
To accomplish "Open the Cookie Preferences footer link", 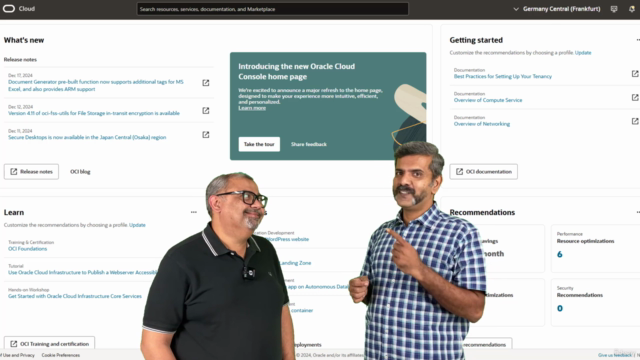I will pos(61,355).
